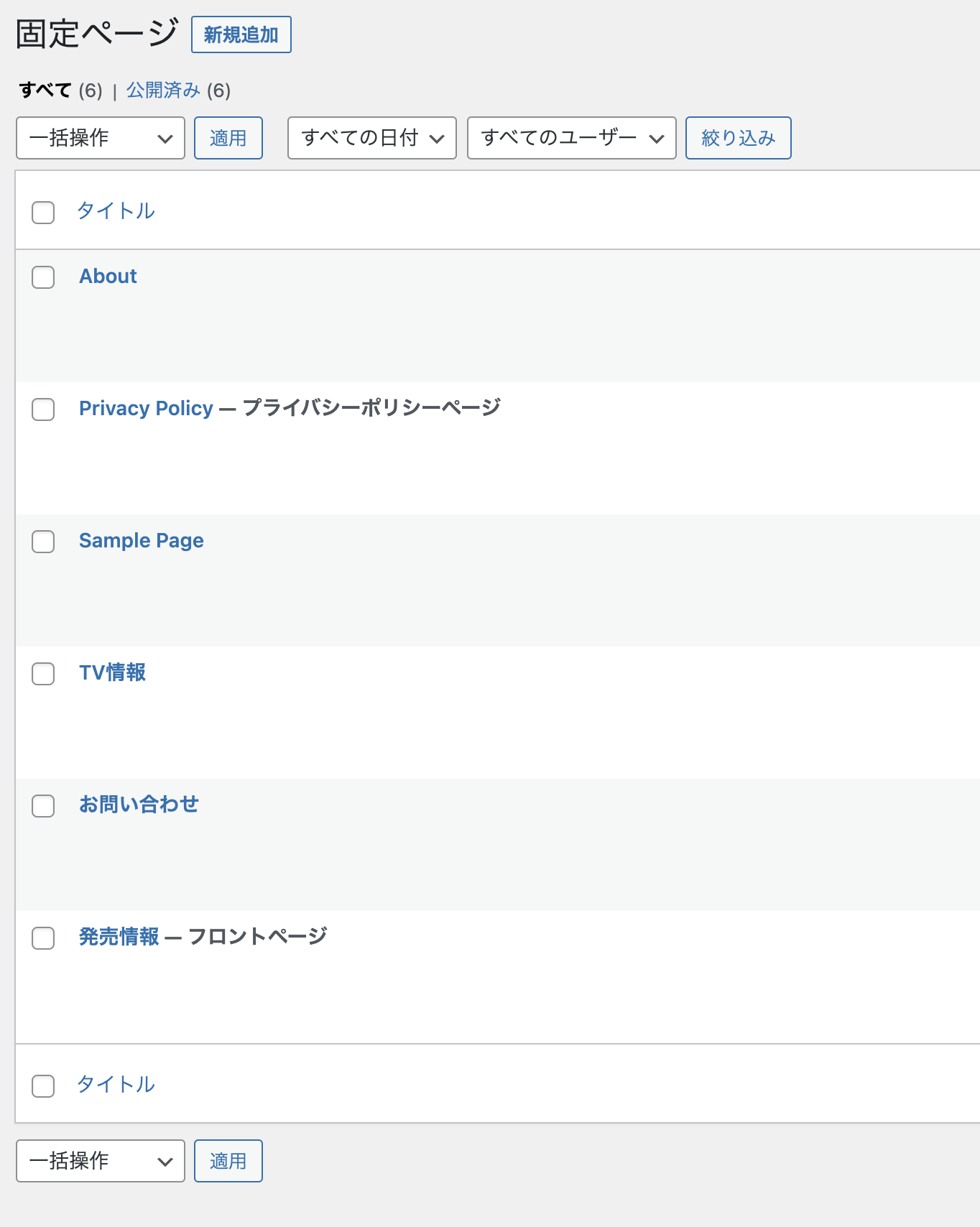This screenshot has height=1227, width=980.
Task: Toggle the select-all checkbox in header
Action: (43, 213)
